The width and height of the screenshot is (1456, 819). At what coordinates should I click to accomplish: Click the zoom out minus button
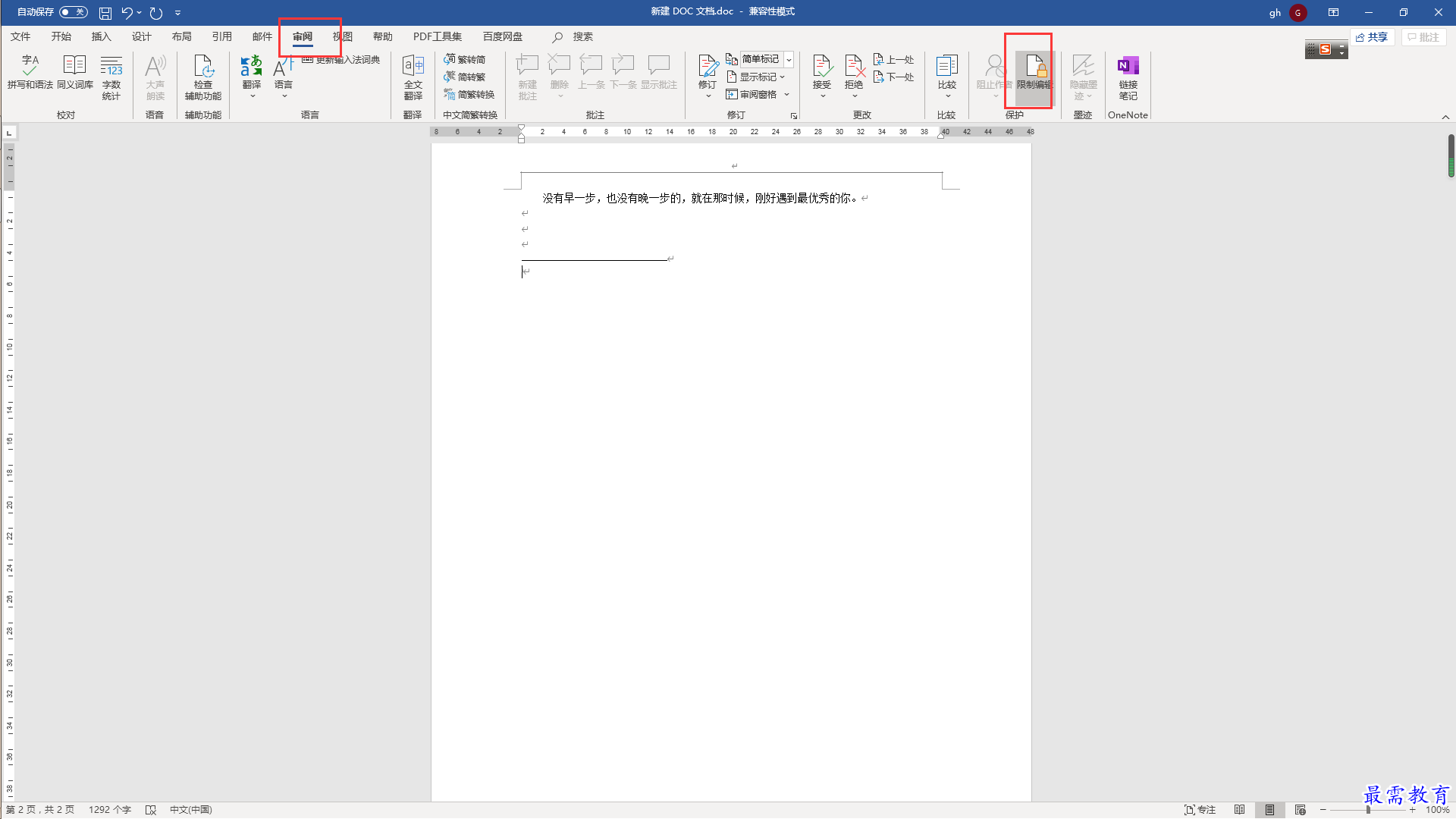point(1323,810)
